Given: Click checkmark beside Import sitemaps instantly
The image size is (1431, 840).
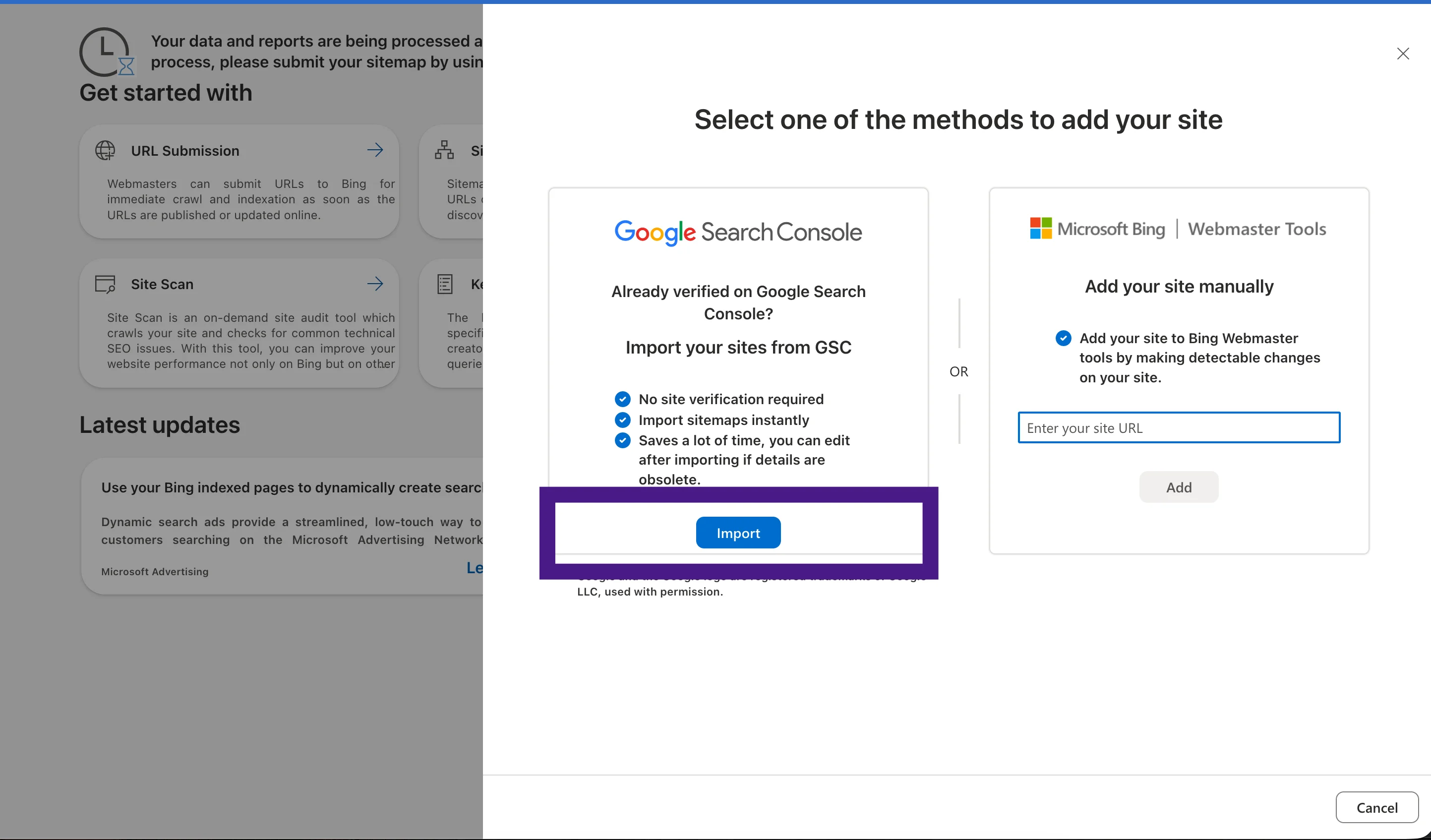Looking at the screenshot, I should click(622, 420).
